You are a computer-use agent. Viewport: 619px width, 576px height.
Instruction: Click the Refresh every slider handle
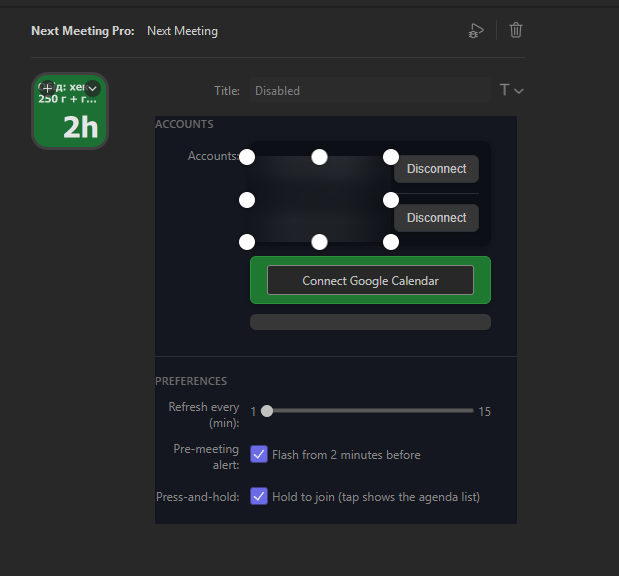tap(267, 411)
